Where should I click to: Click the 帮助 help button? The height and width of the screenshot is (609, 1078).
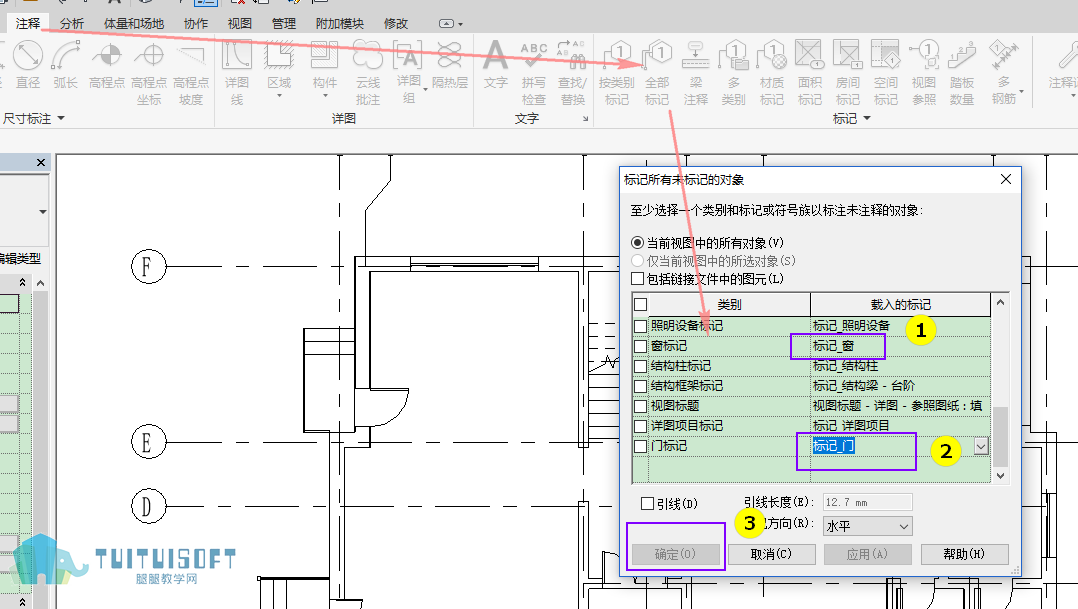(x=964, y=554)
